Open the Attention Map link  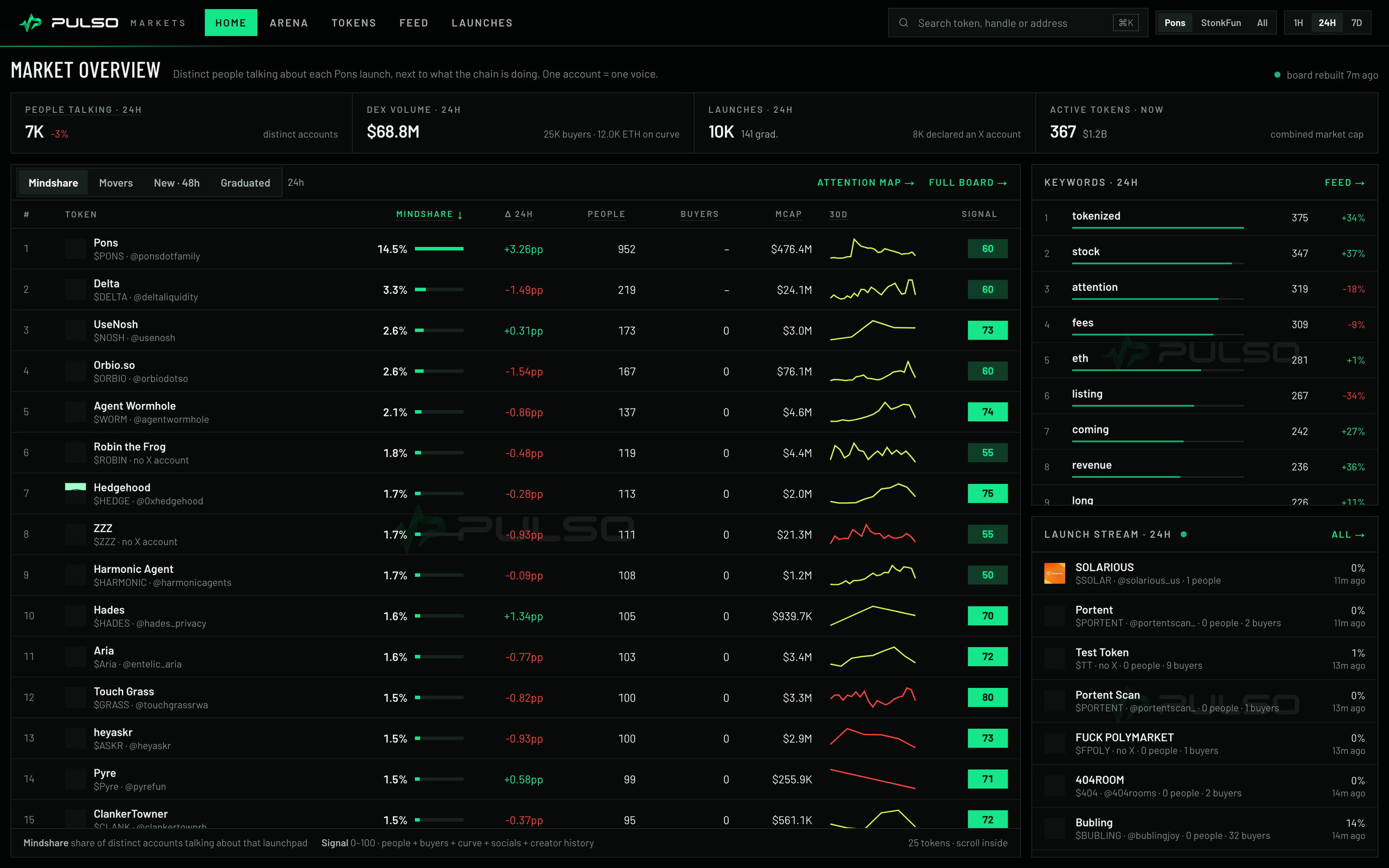click(x=865, y=183)
